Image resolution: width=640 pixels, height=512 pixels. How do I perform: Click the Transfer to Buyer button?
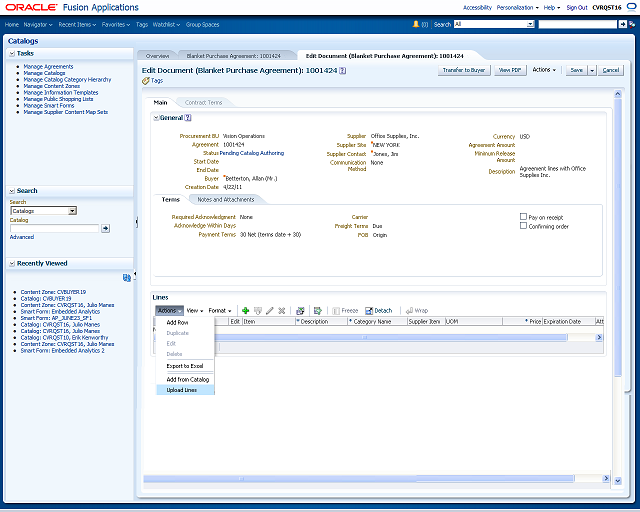(464, 70)
